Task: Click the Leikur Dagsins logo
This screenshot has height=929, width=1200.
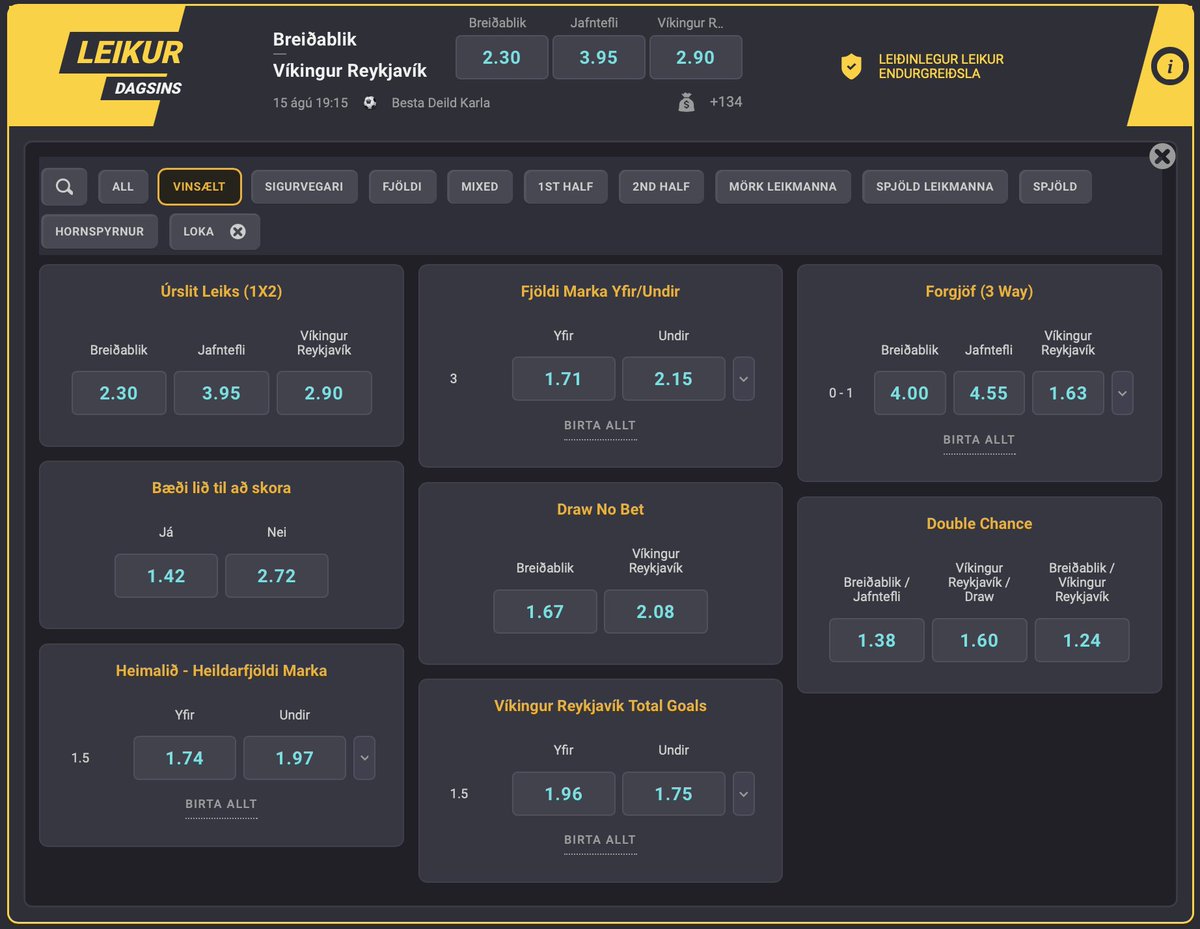Action: coord(122,66)
